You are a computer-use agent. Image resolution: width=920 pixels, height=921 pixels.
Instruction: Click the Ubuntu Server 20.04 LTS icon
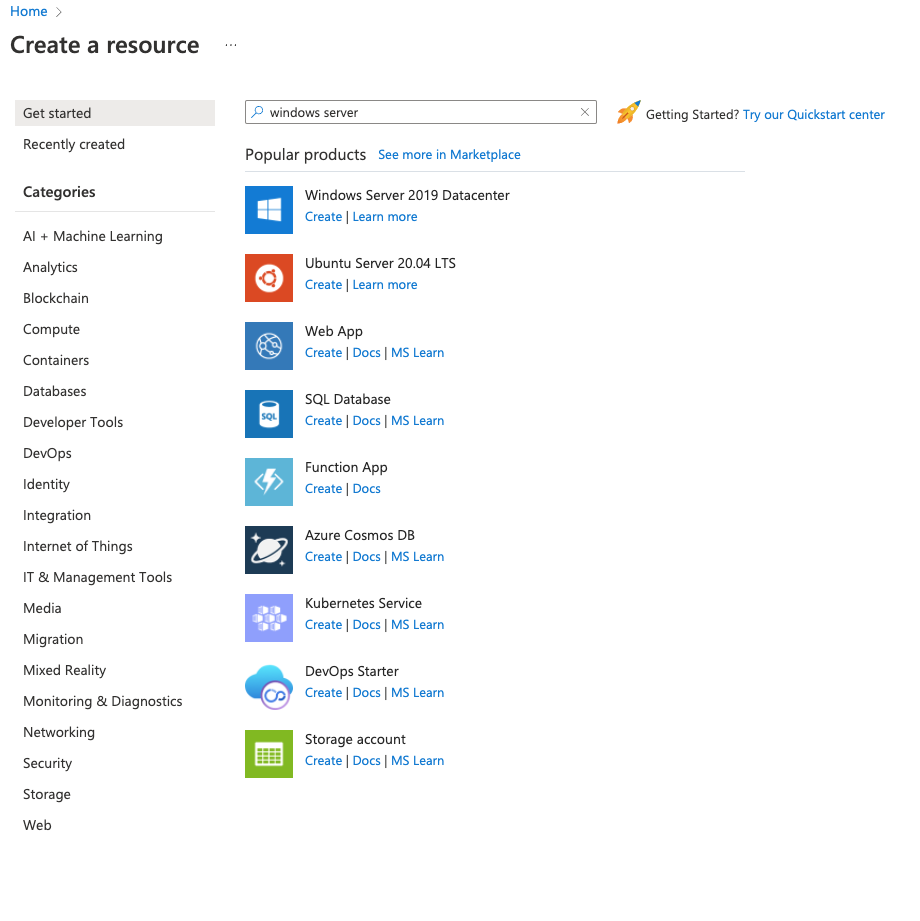coord(269,278)
